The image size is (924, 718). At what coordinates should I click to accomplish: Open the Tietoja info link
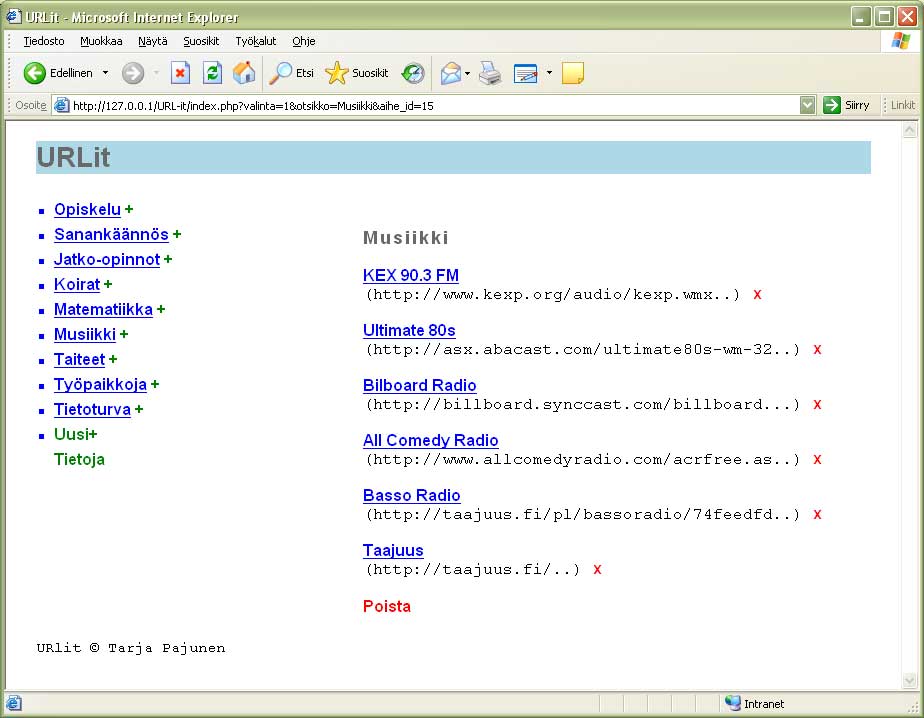(x=79, y=459)
